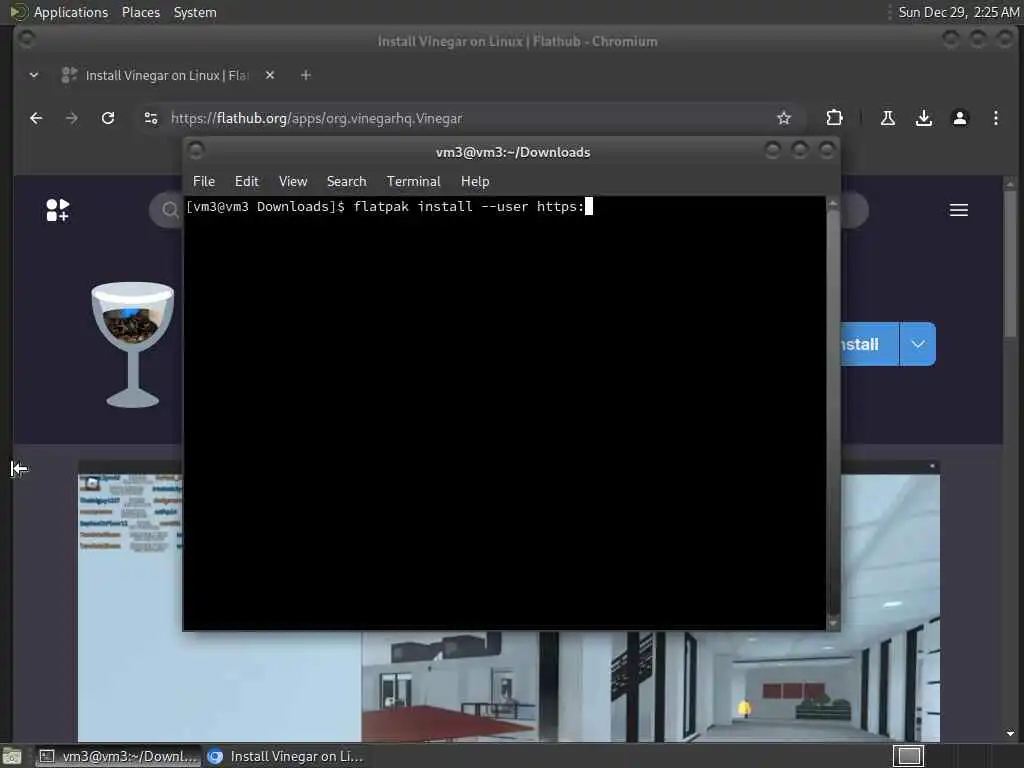This screenshot has height=768, width=1024.
Task: Expand the Install button dropdown arrow
Action: click(918, 344)
